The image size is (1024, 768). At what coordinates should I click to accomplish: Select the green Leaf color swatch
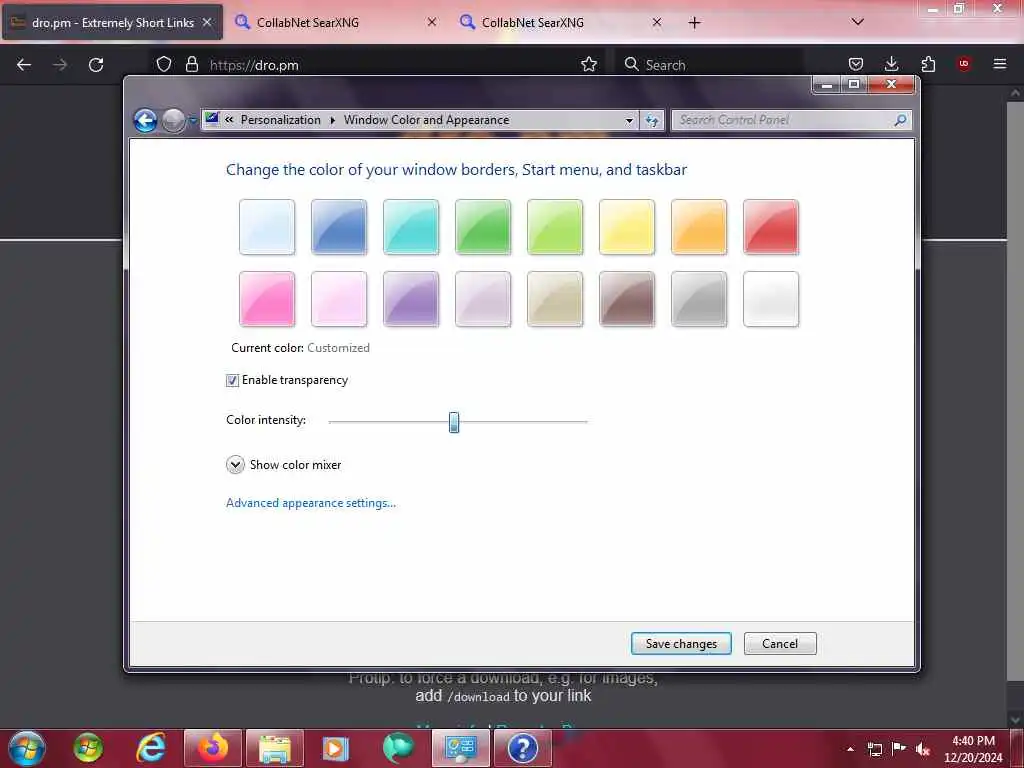coord(483,227)
